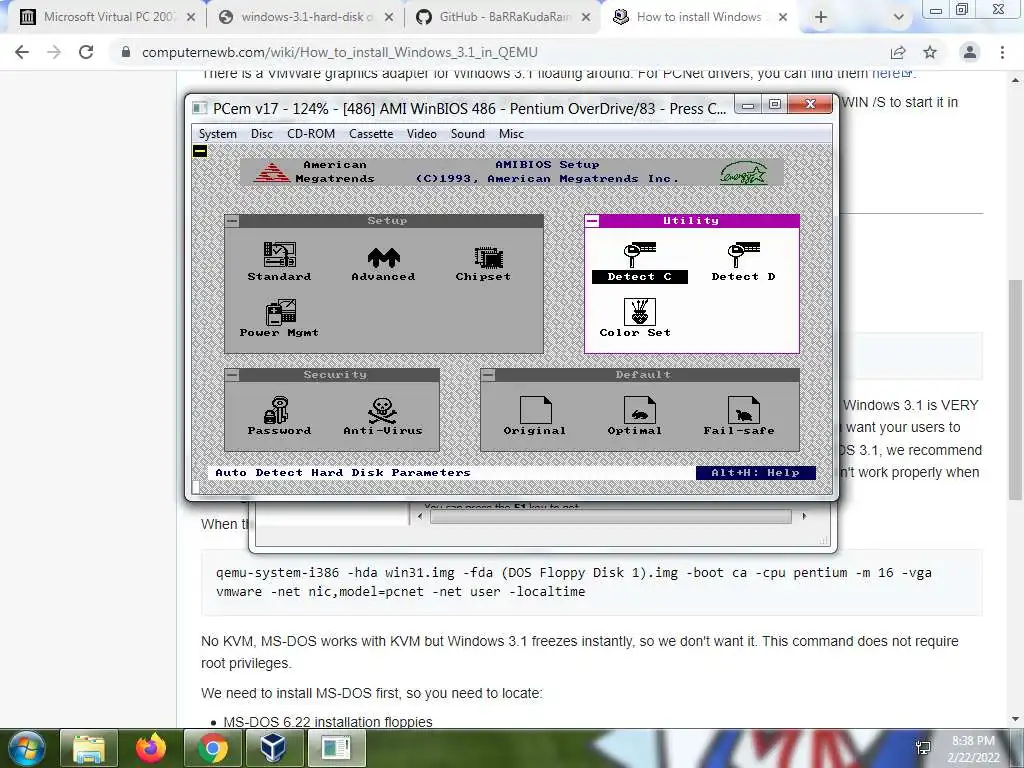Click the network tray icon
Screen dimensions: 1024x768
(x=923, y=749)
